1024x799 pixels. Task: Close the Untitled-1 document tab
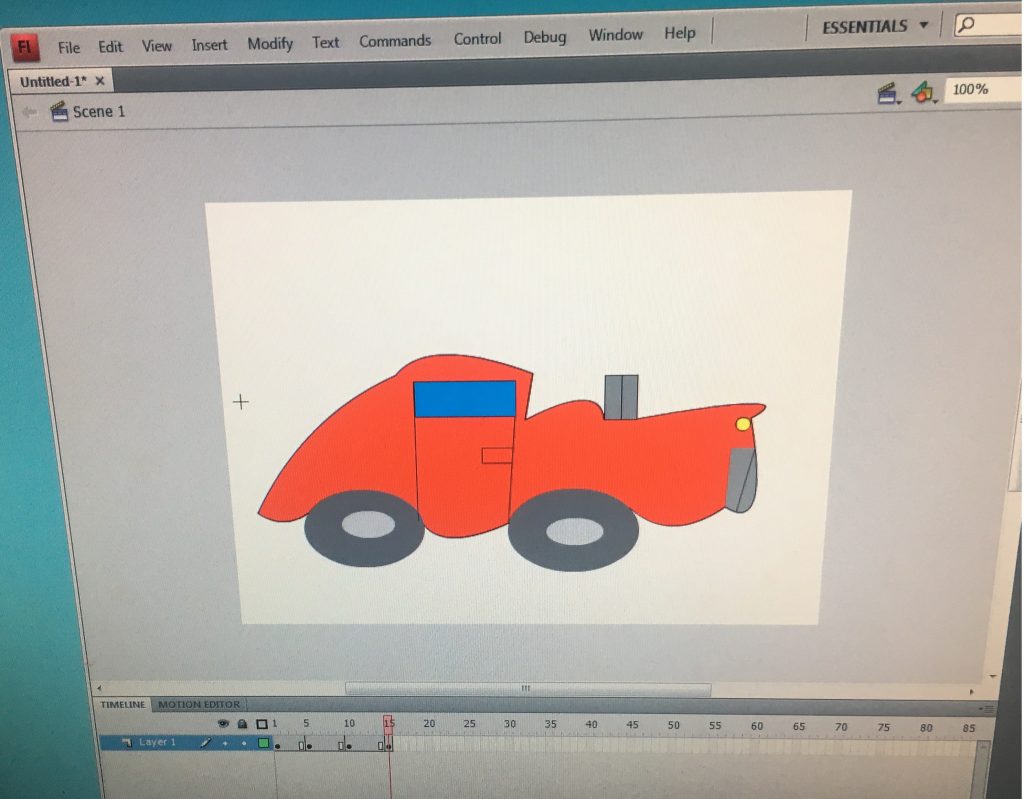click(99, 81)
